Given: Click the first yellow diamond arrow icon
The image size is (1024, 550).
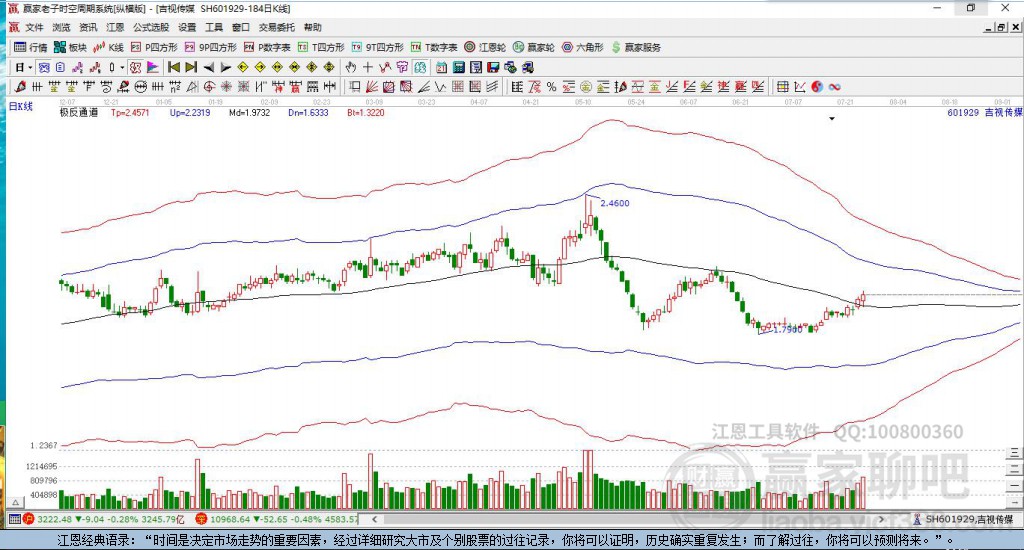Looking at the screenshot, I should [243, 67].
